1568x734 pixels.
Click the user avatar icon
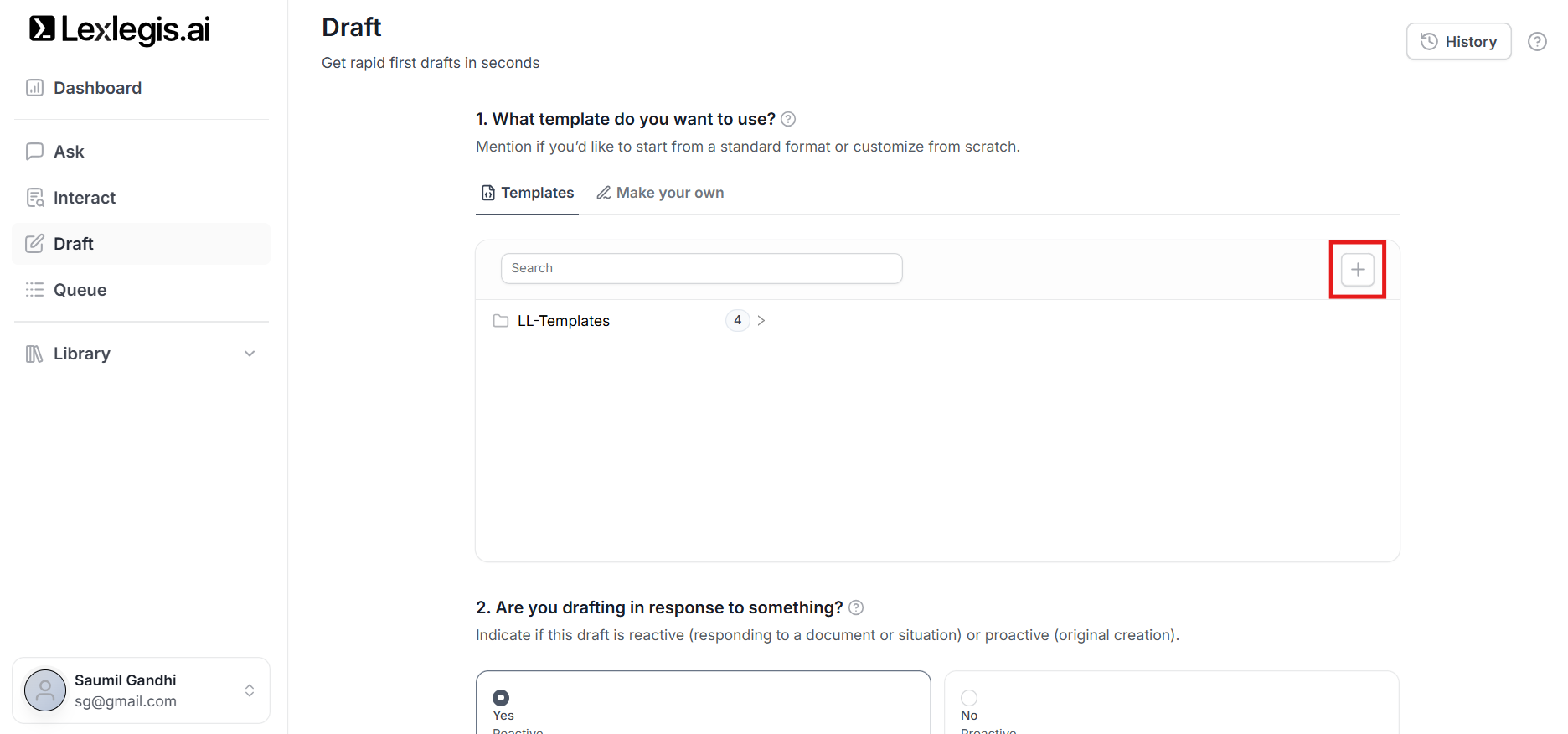[45, 690]
